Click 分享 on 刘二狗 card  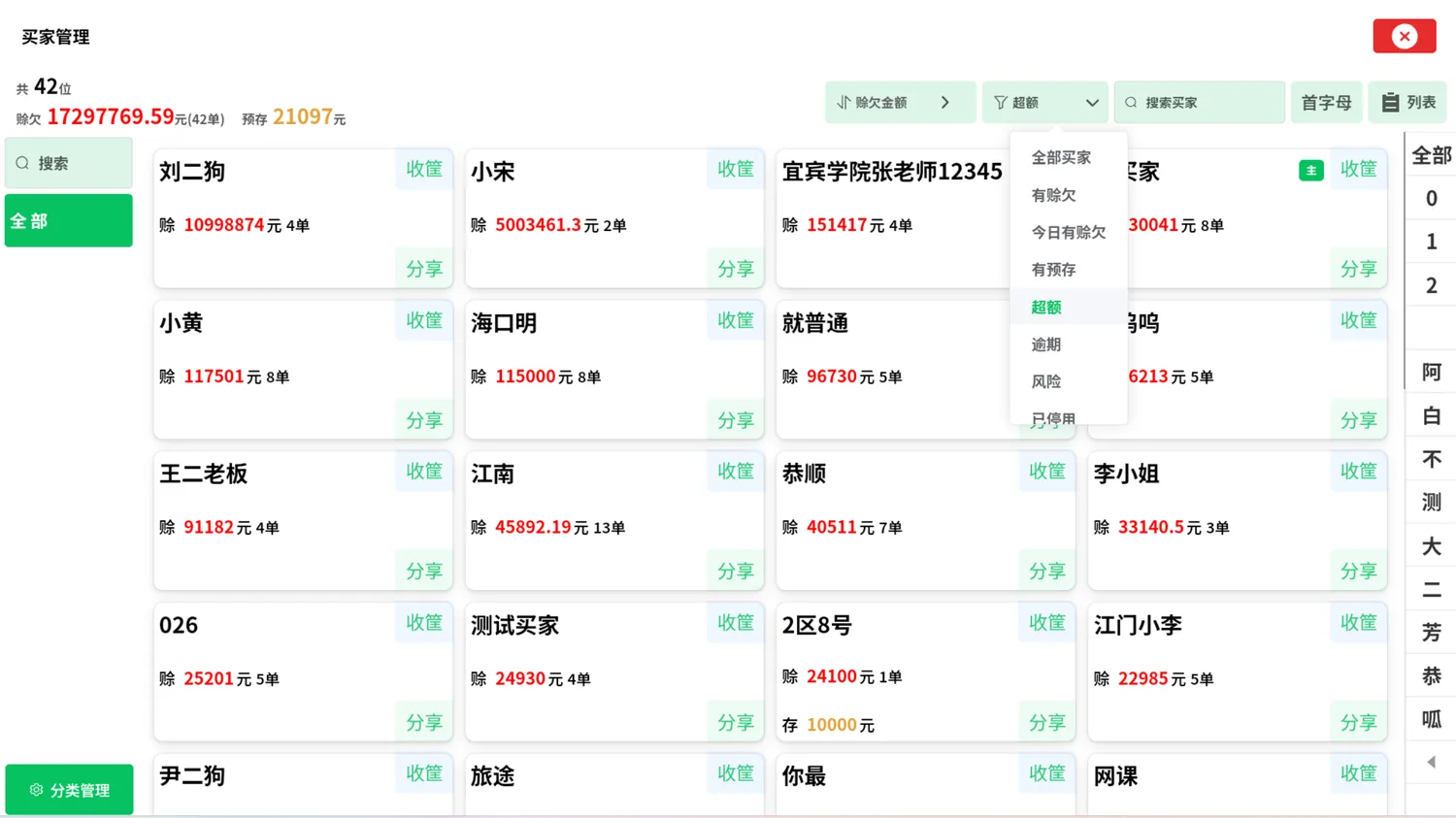(424, 269)
